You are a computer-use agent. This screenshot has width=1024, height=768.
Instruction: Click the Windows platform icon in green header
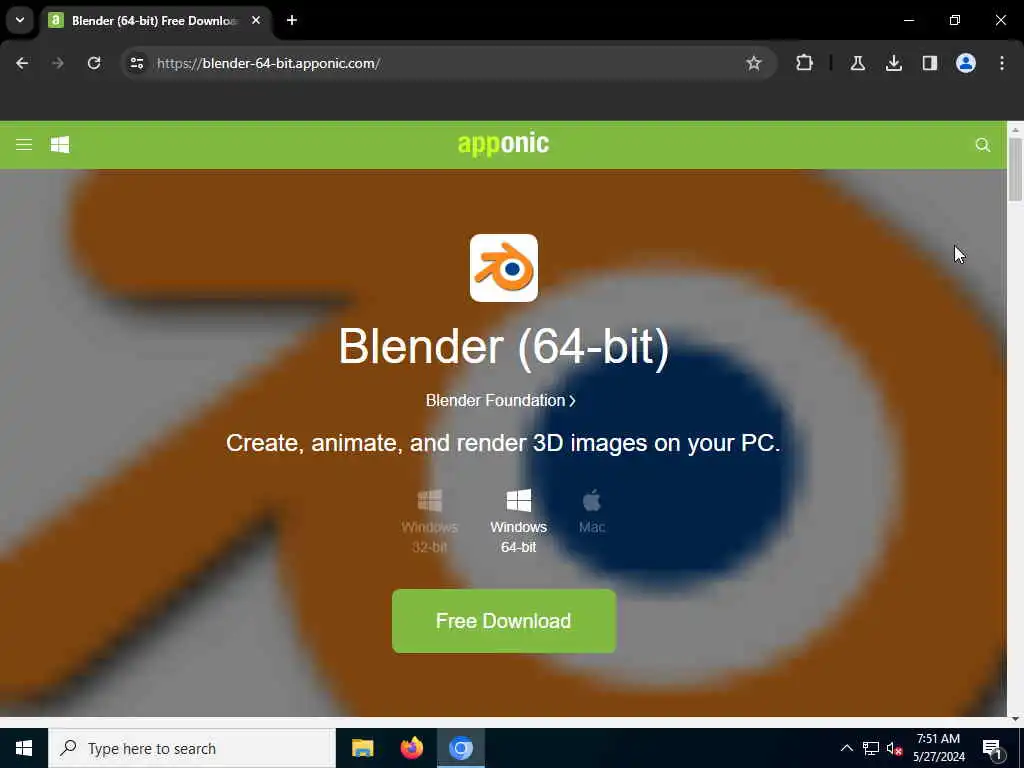pyautogui.click(x=60, y=144)
